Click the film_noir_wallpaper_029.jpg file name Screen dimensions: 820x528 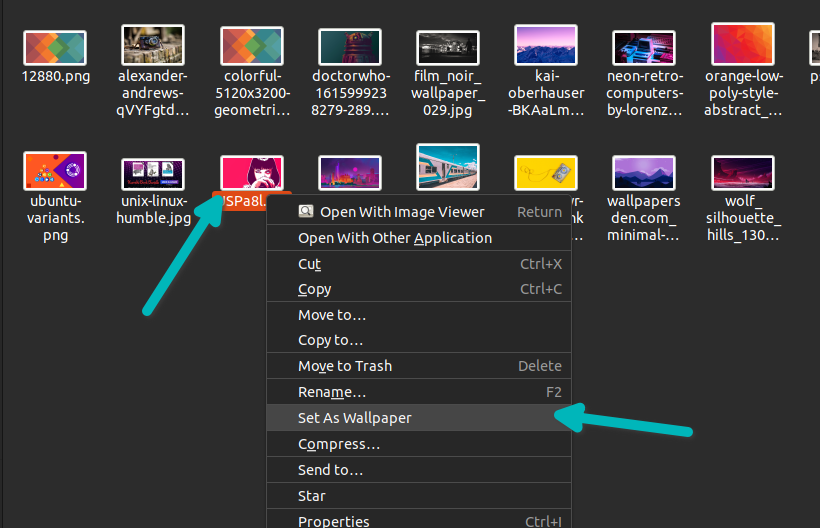pyautogui.click(x=448, y=93)
